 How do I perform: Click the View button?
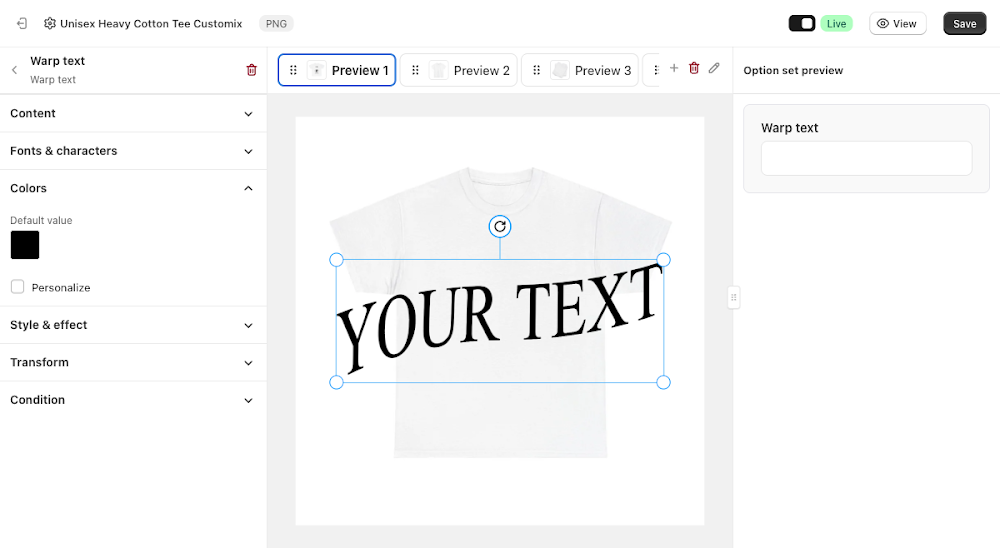click(897, 24)
